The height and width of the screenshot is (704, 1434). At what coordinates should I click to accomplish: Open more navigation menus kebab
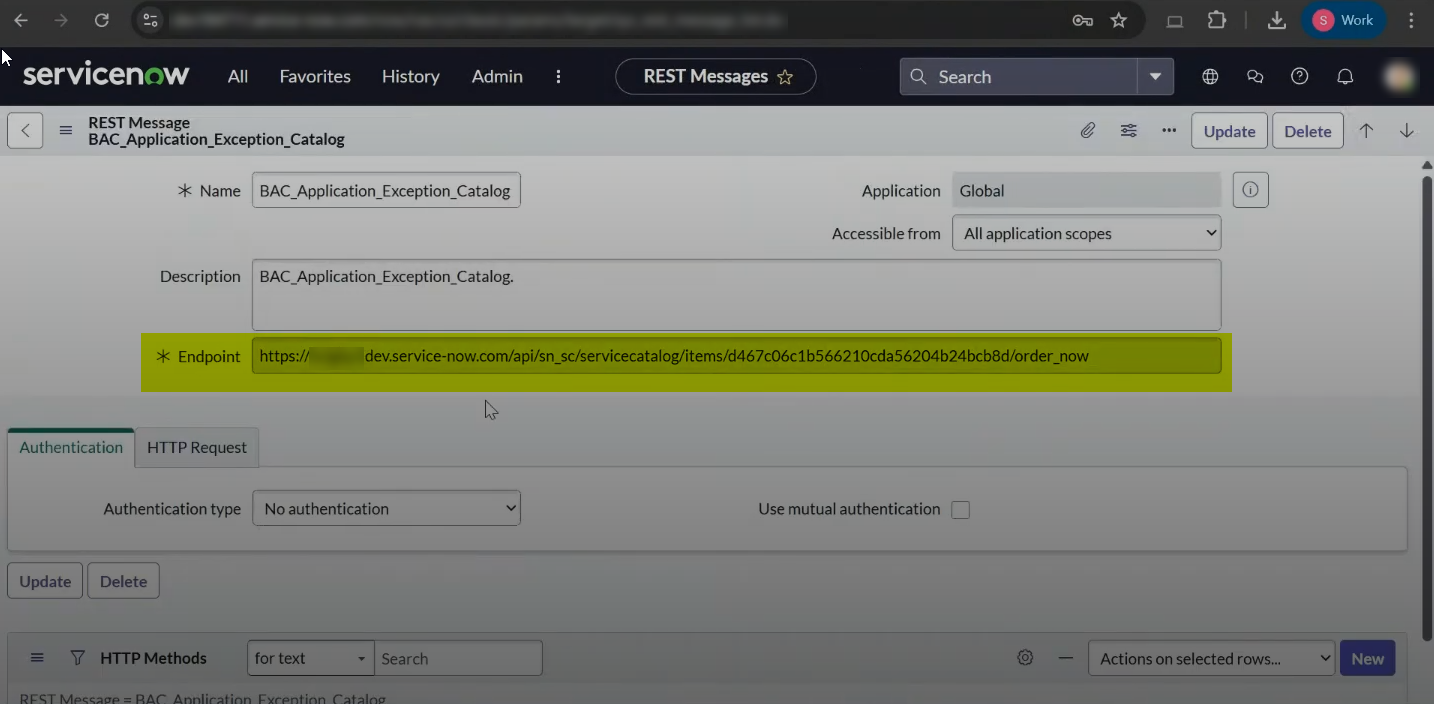(x=558, y=77)
